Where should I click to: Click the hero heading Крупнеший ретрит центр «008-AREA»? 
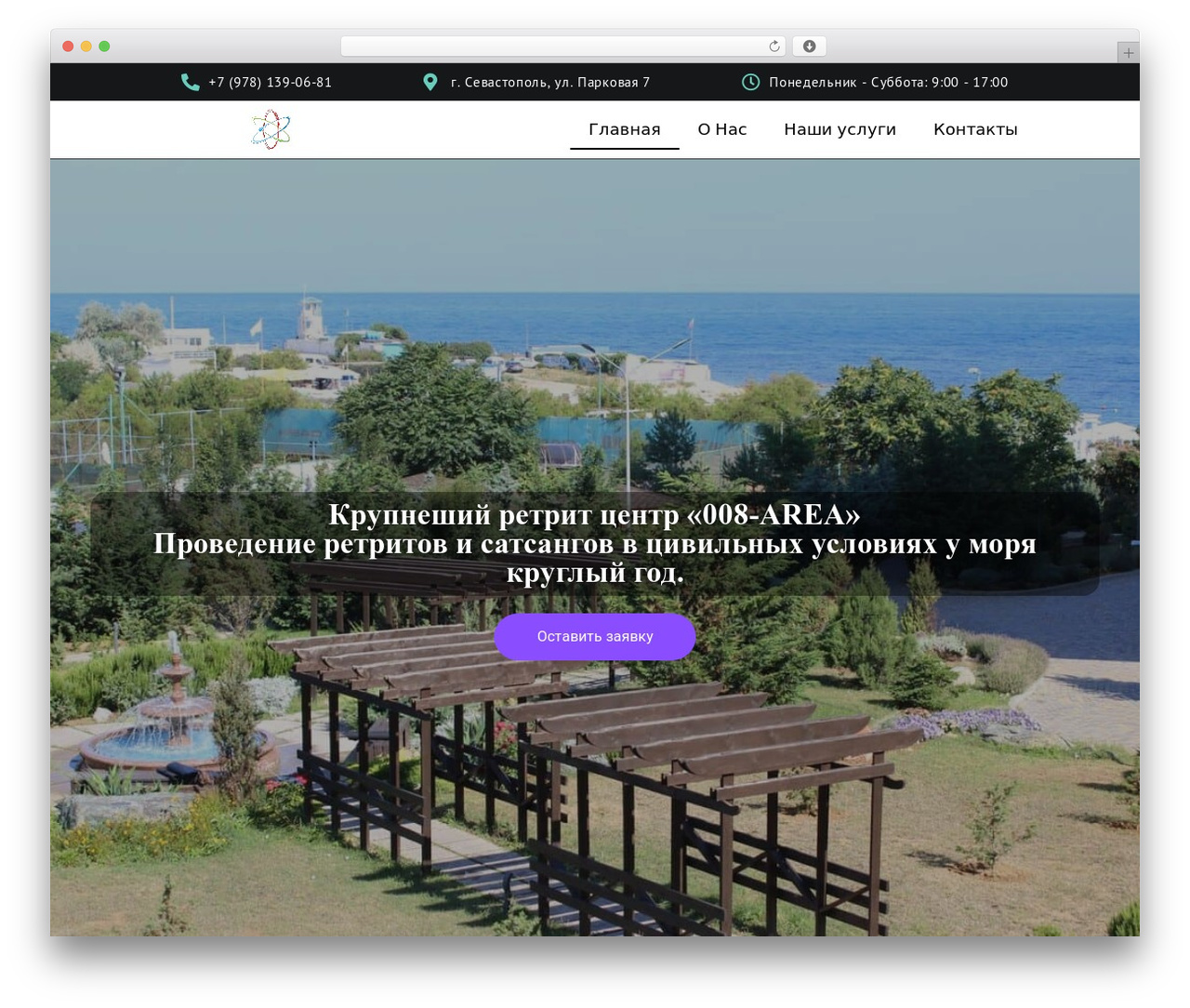(x=595, y=514)
